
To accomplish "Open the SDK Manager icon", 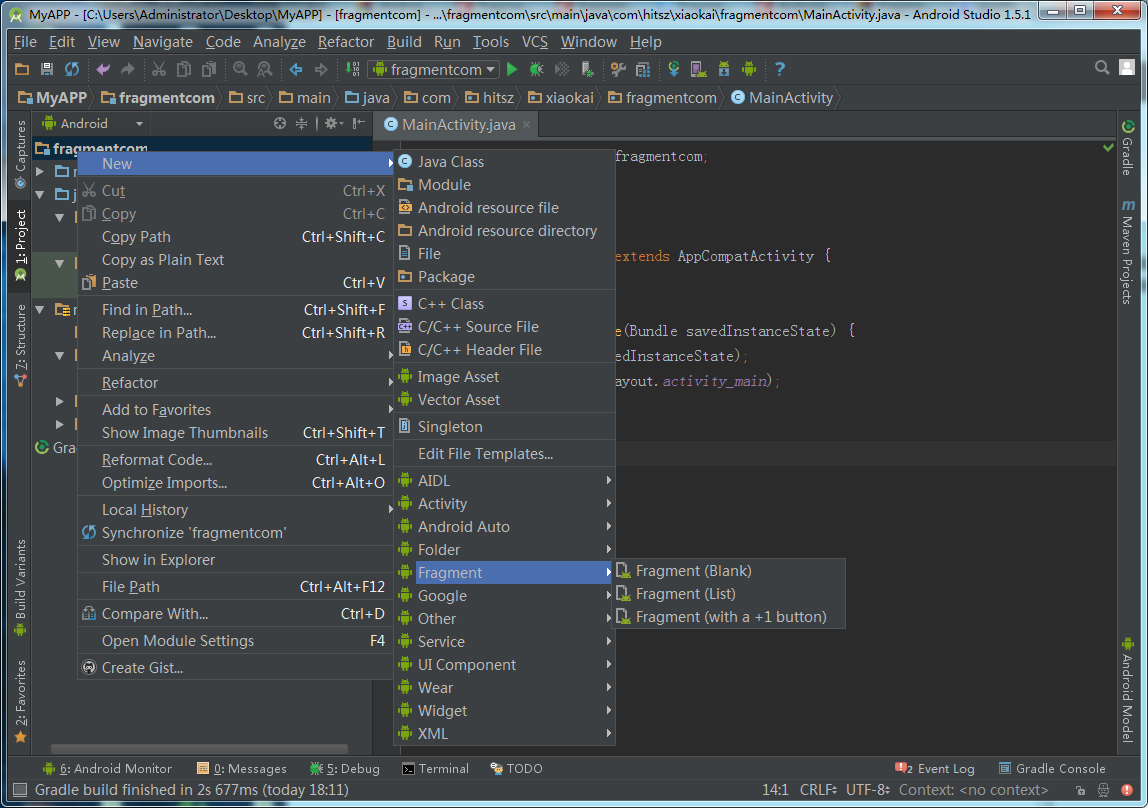I will click(723, 70).
